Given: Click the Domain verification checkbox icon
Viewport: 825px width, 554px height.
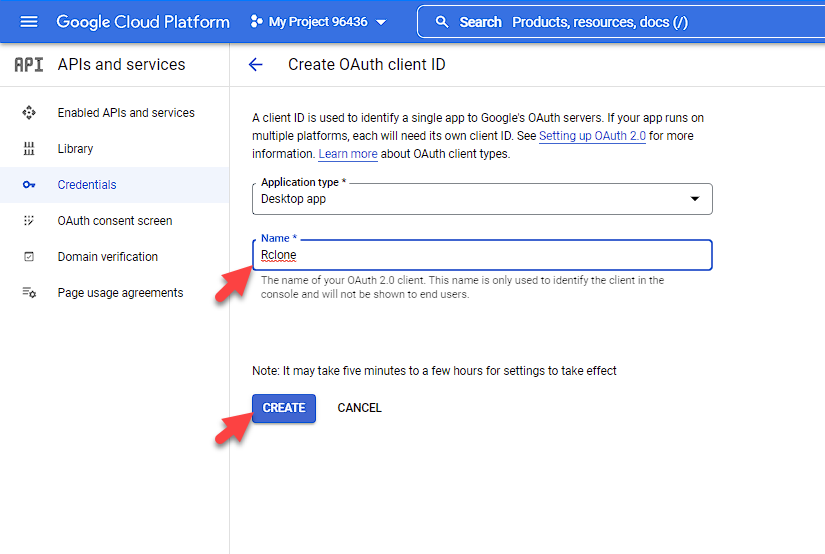Looking at the screenshot, I should (29, 257).
